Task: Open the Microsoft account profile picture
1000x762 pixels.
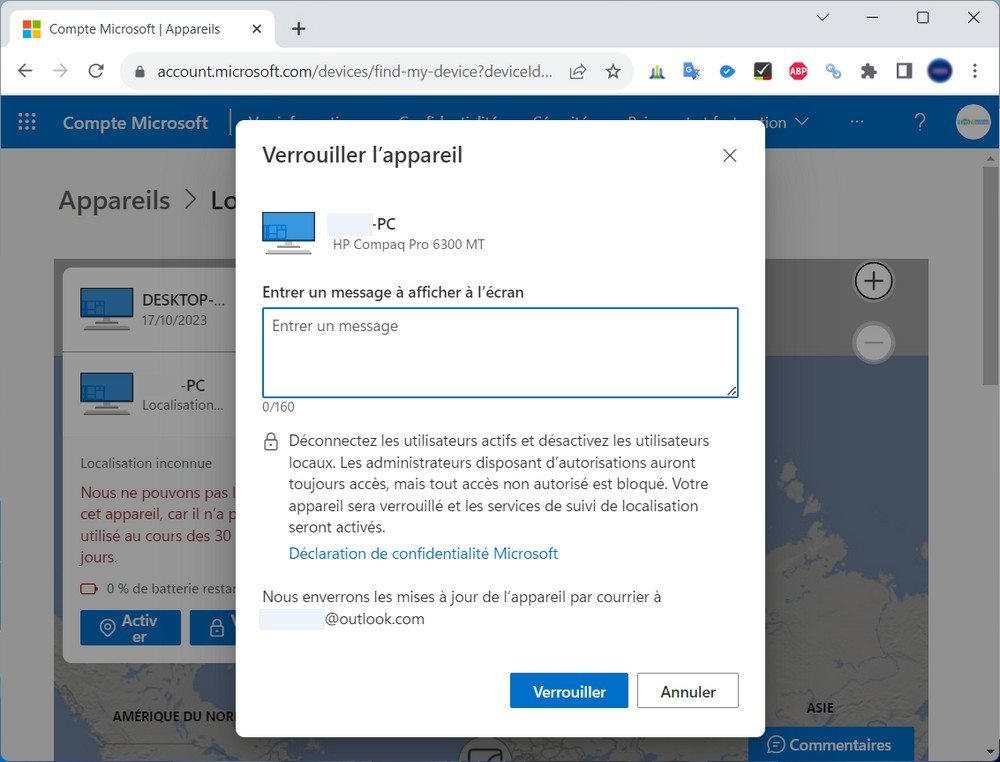Action: click(x=973, y=122)
